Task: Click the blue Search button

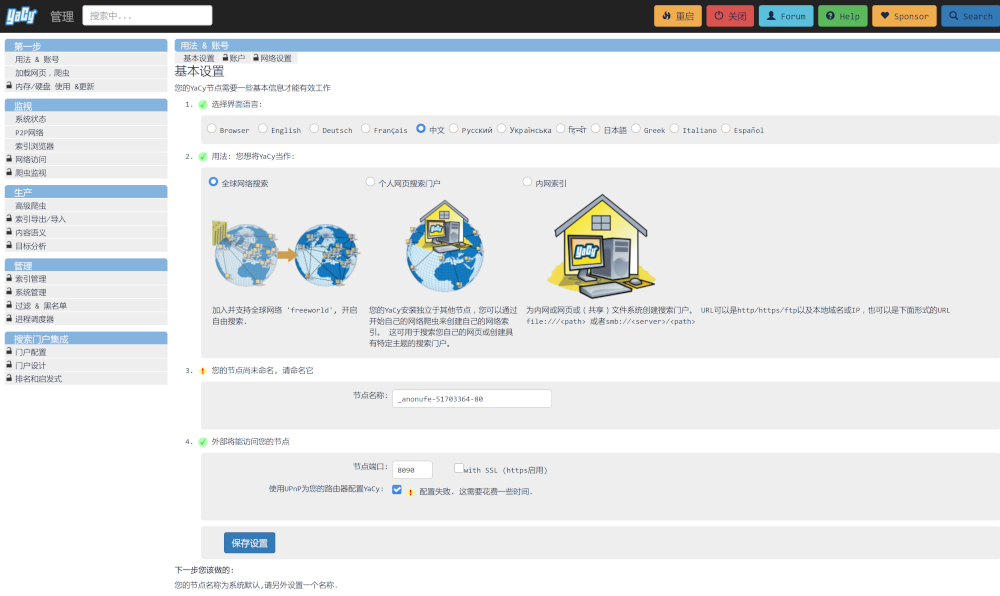Action: point(969,16)
